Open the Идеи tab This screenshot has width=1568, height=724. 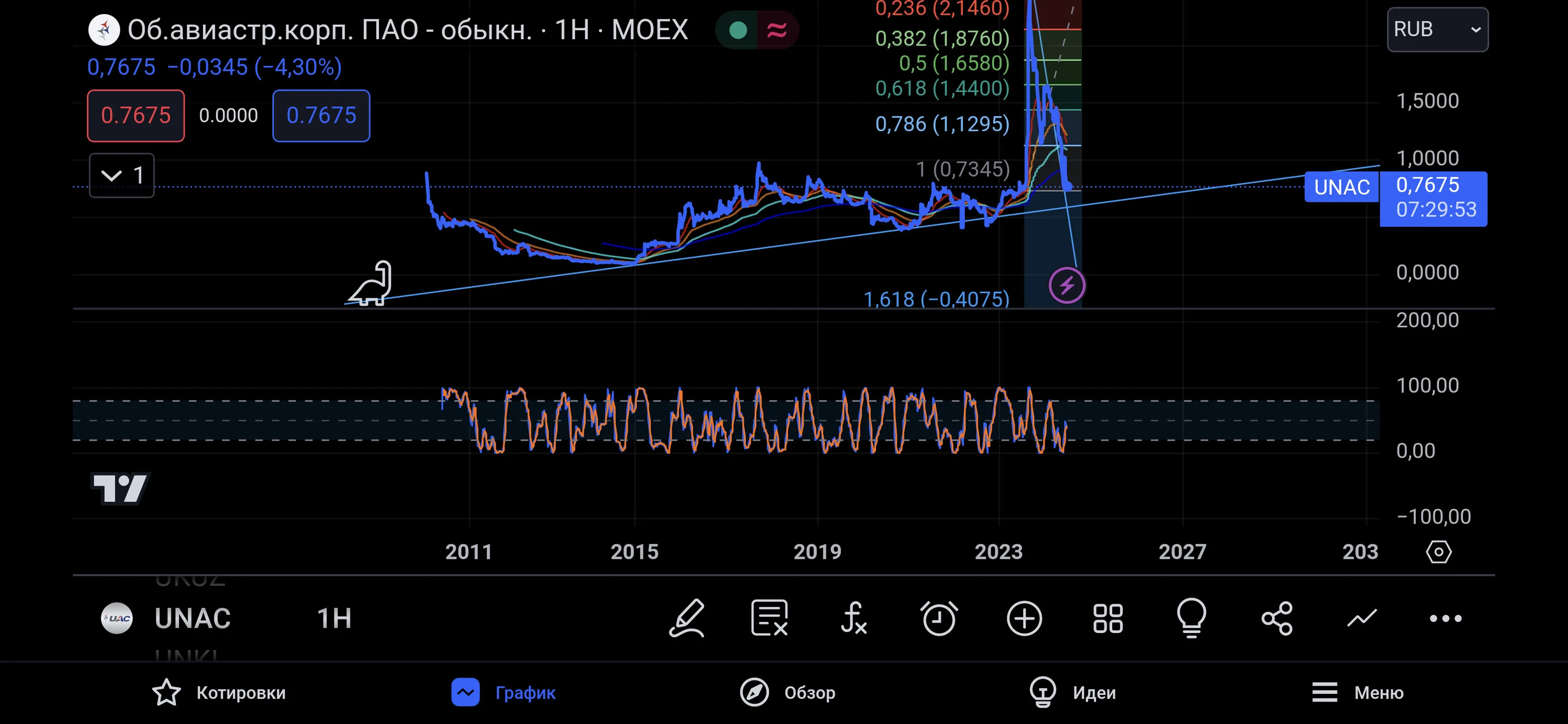tap(1073, 692)
